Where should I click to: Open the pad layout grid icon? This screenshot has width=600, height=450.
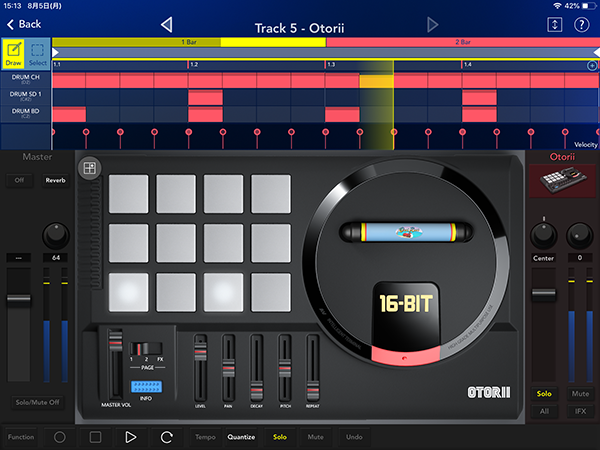[x=90, y=168]
